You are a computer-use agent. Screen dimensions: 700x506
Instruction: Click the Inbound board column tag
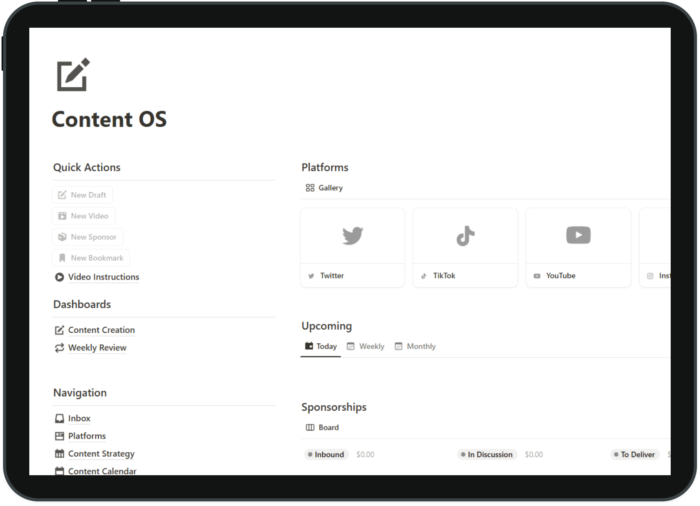coord(326,455)
